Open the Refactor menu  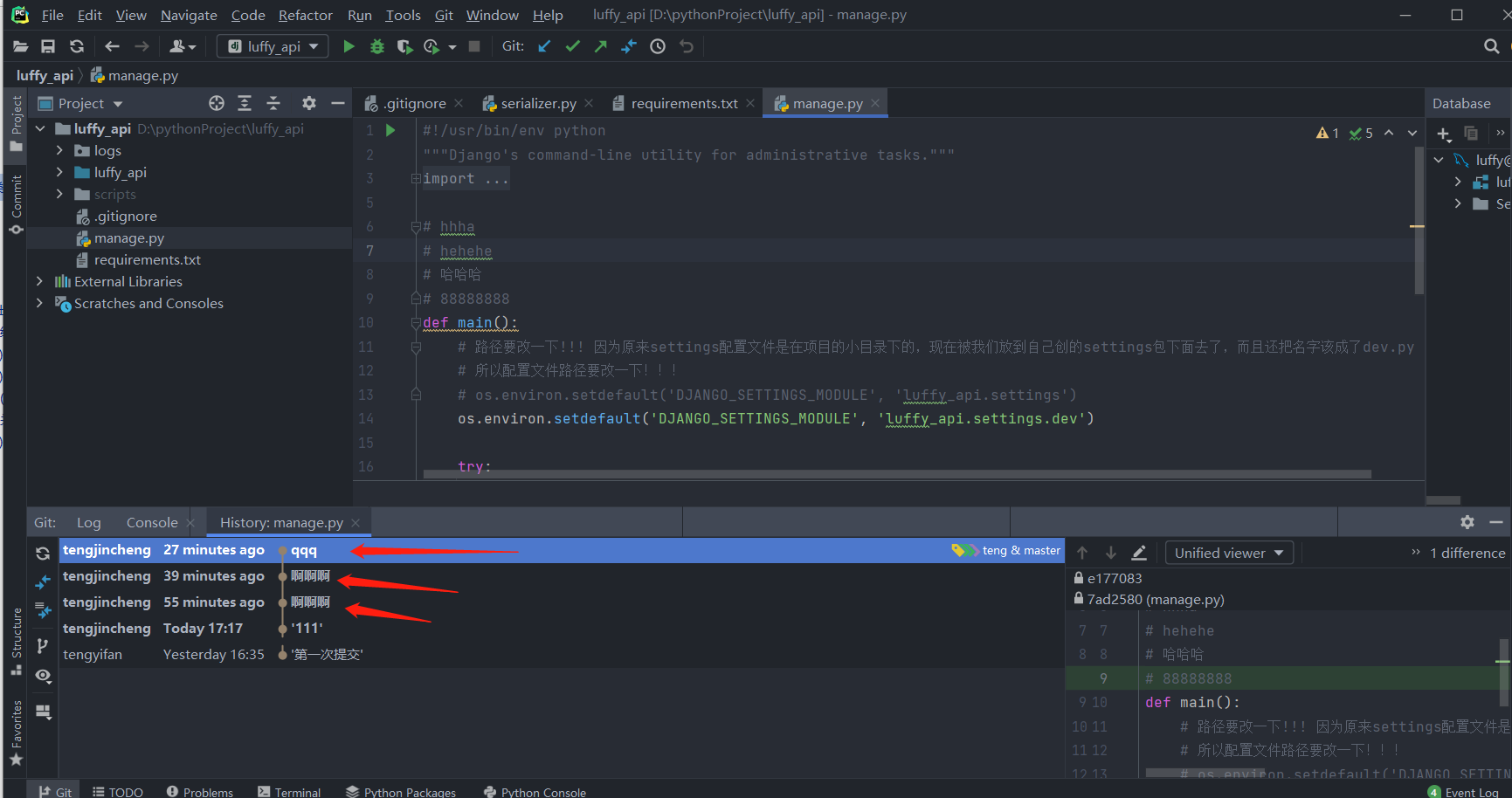[305, 15]
